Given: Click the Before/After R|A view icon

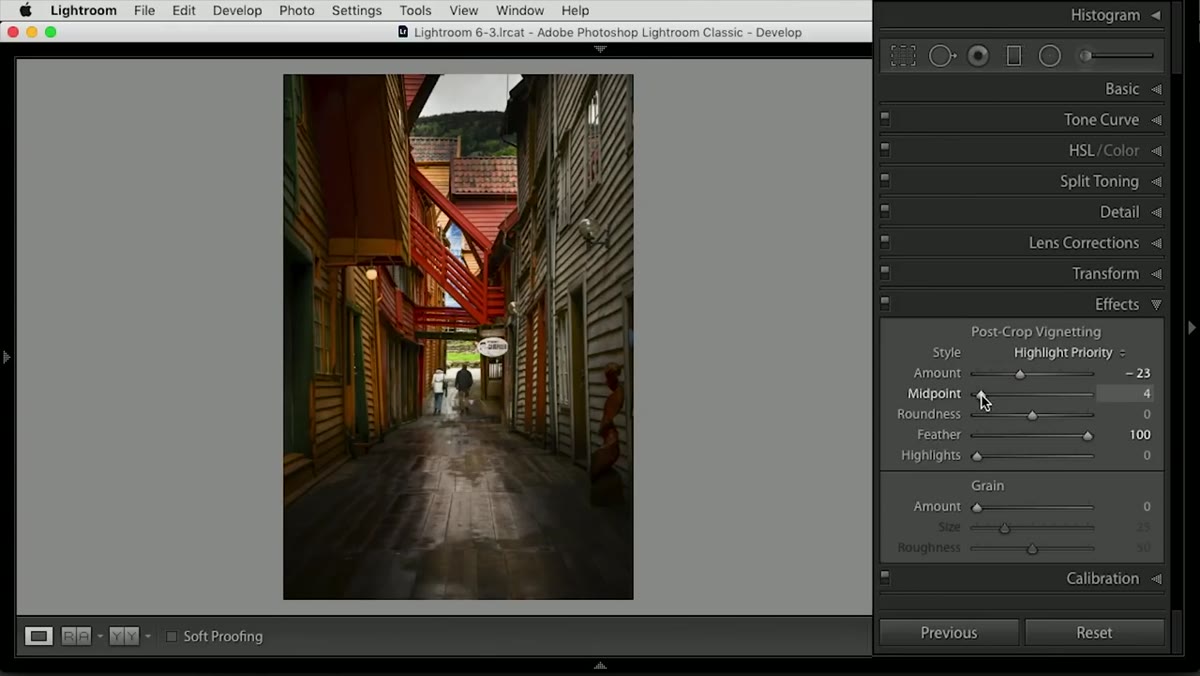Looking at the screenshot, I should click(x=76, y=636).
